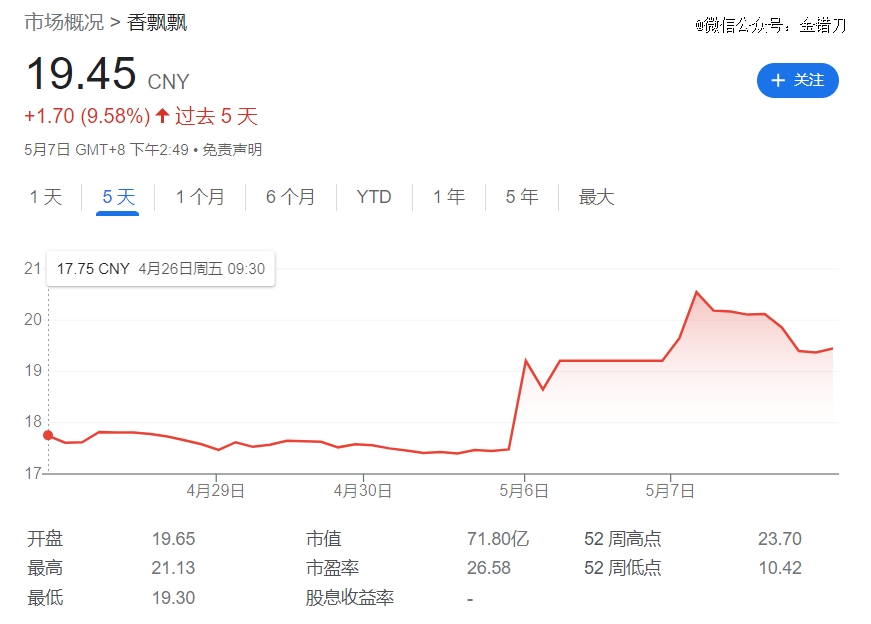Click the 香飘飘 breadcrumb name

pyautogui.click(x=157, y=22)
